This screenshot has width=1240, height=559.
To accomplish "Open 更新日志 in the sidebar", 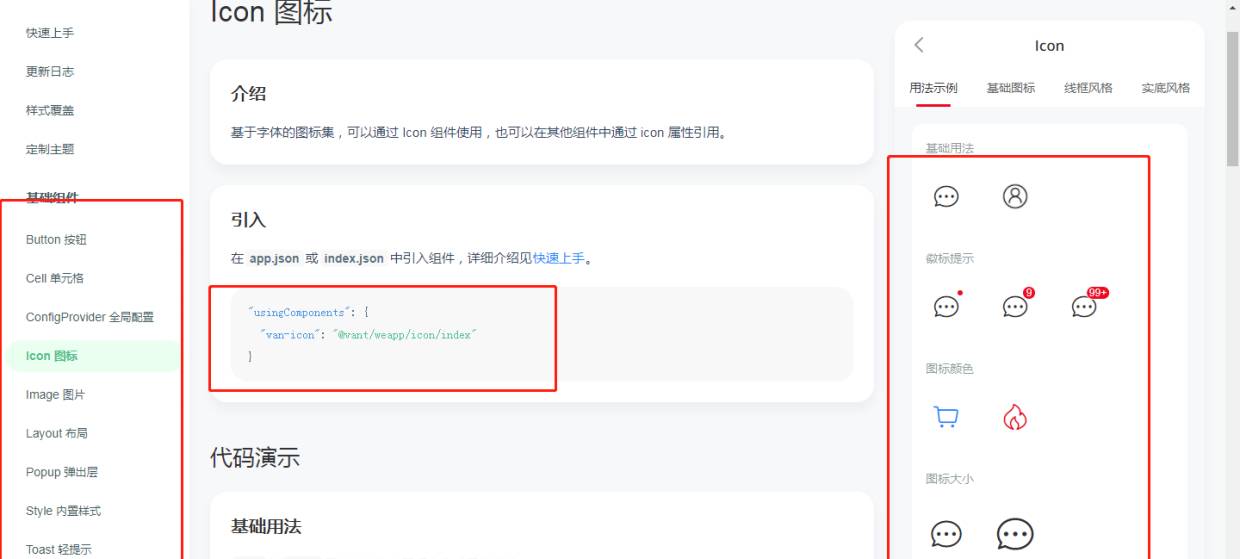I will pyautogui.click(x=50, y=72).
